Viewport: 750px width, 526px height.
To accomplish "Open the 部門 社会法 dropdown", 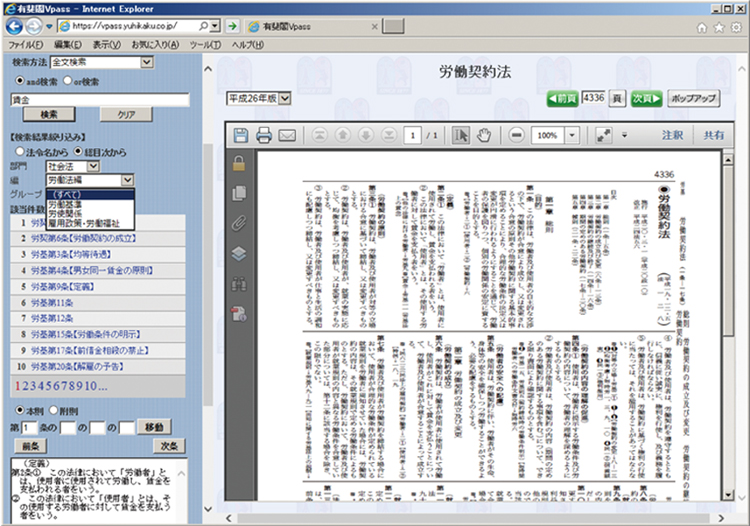I will tap(73, 166).
